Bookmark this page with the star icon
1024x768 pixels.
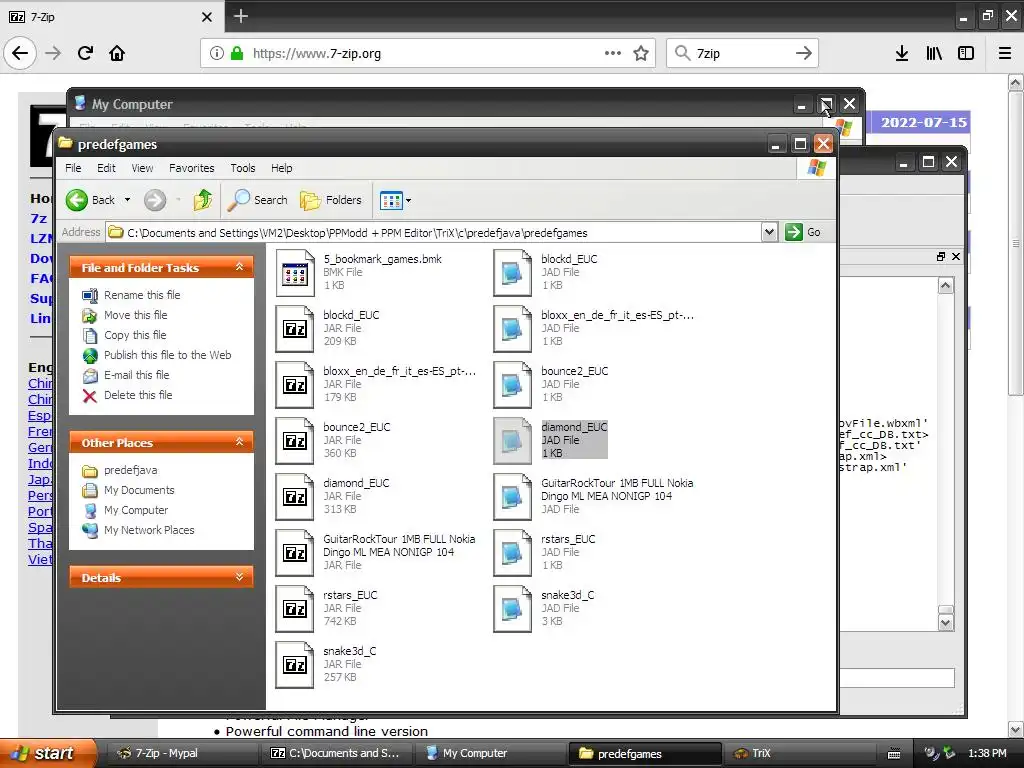click(641, 53)
